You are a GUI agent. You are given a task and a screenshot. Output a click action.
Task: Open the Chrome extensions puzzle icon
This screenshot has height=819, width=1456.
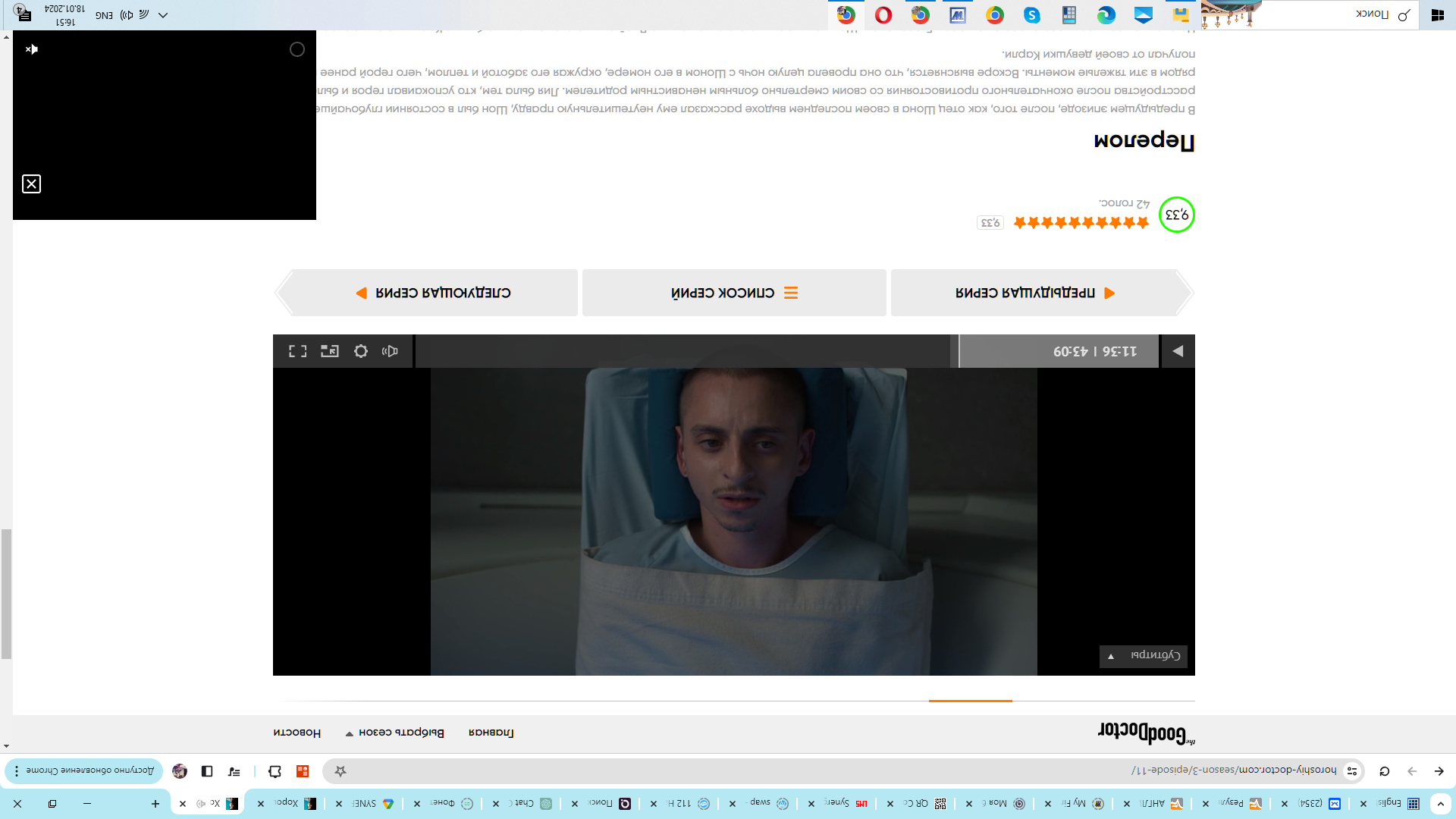[x=275, y=771]
